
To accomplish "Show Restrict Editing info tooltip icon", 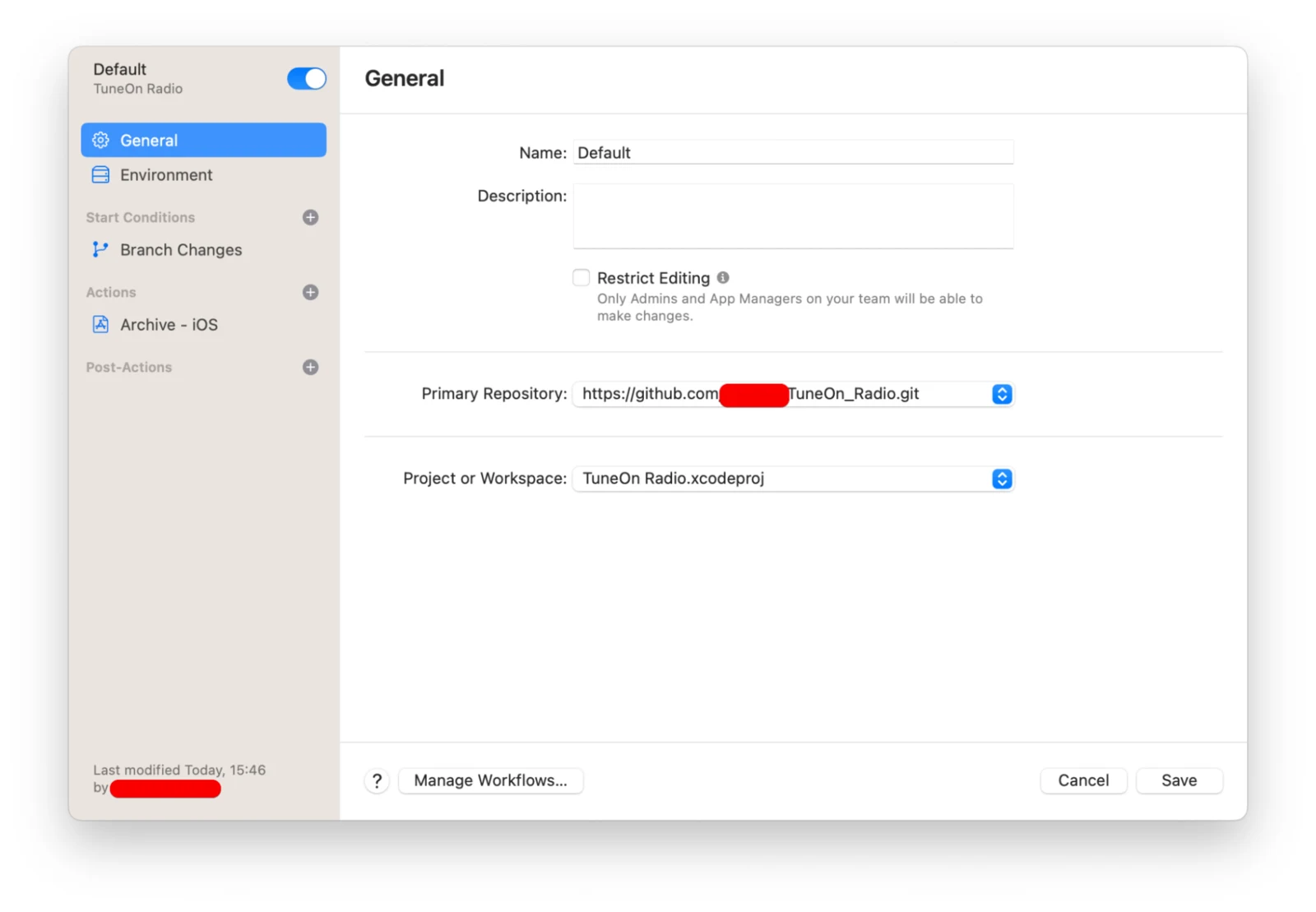I will coord(723,278).
